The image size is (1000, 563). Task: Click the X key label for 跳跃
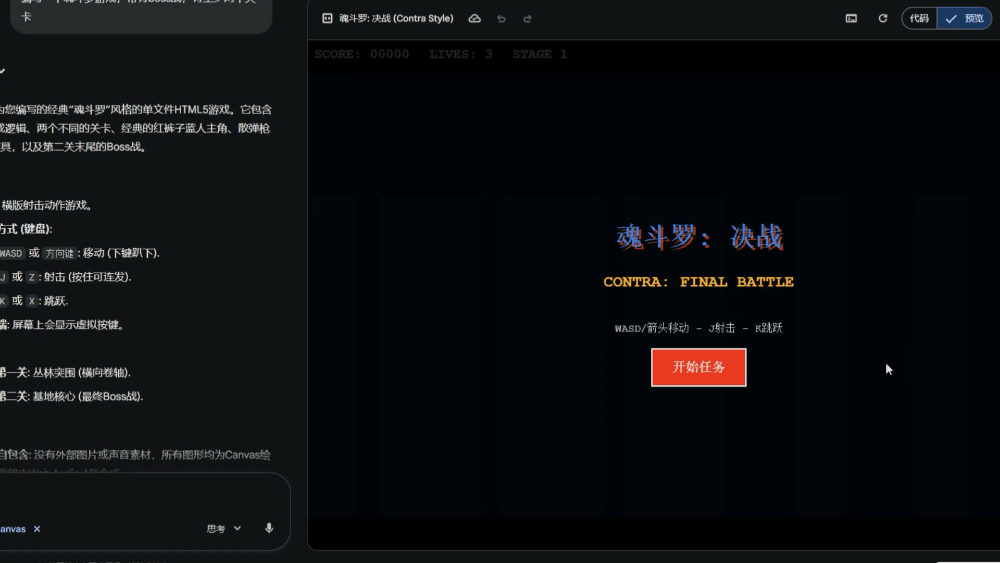32,301
